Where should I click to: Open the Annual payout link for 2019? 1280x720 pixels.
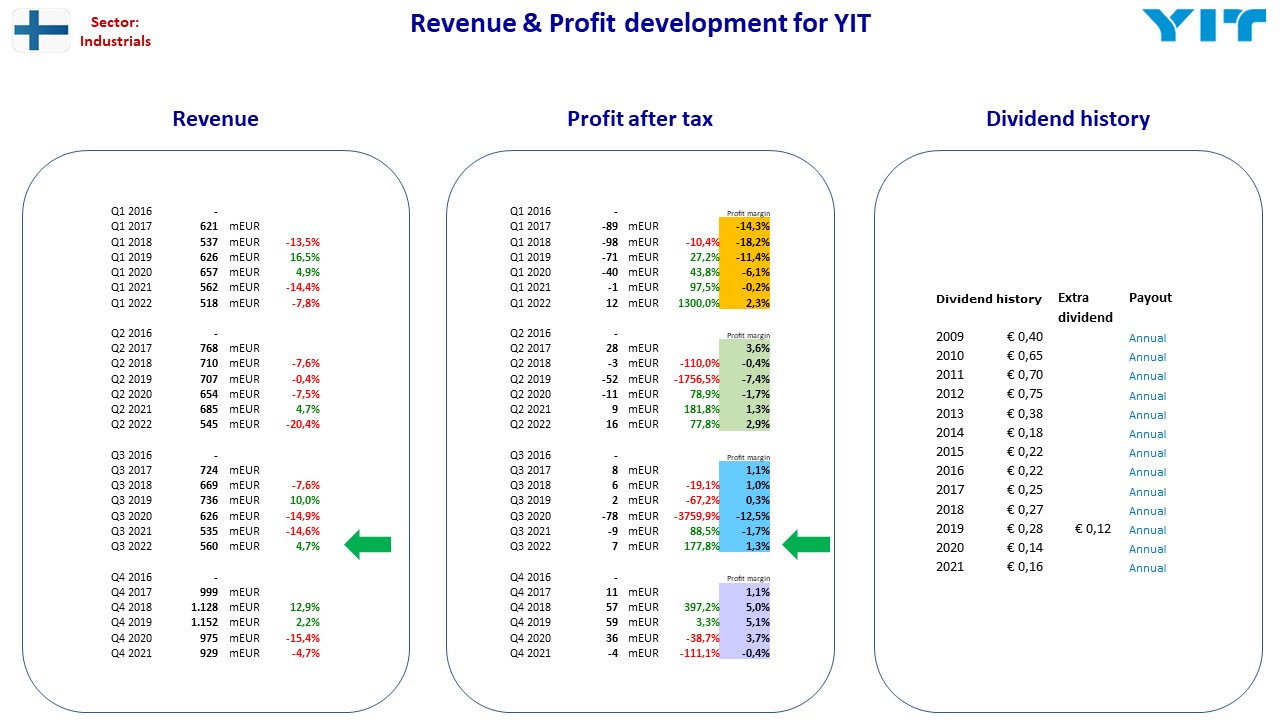(x=1148, y=530)
